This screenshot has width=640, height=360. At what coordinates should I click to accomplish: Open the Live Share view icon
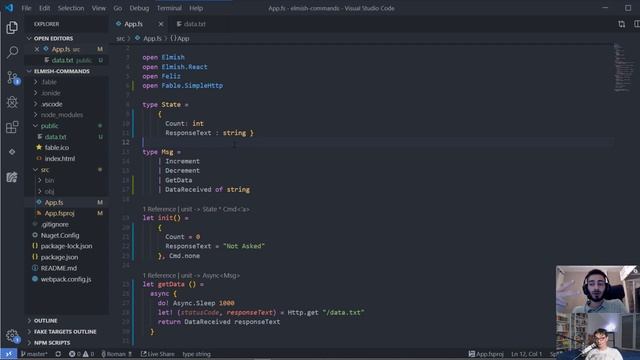(x=12, y=177)
